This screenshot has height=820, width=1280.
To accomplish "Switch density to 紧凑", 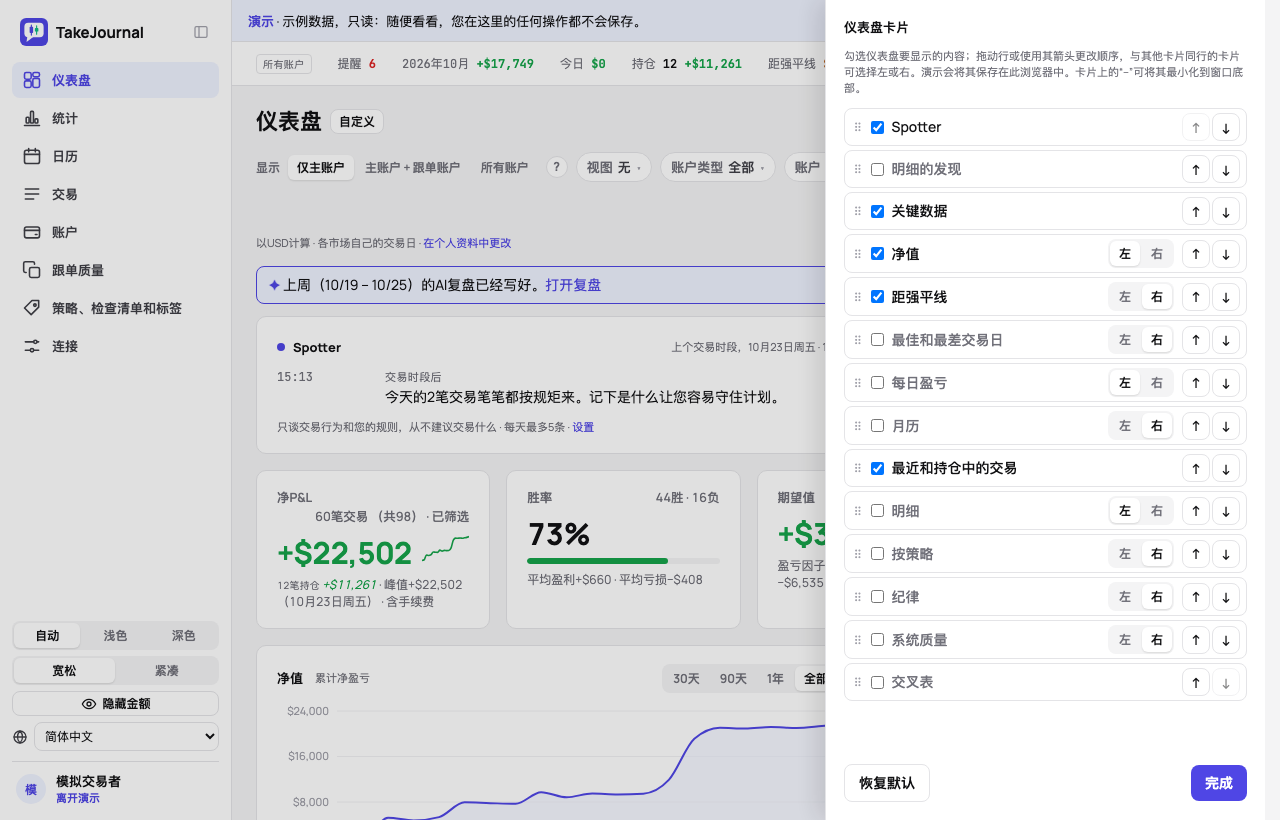I will (x=166, y=671).
